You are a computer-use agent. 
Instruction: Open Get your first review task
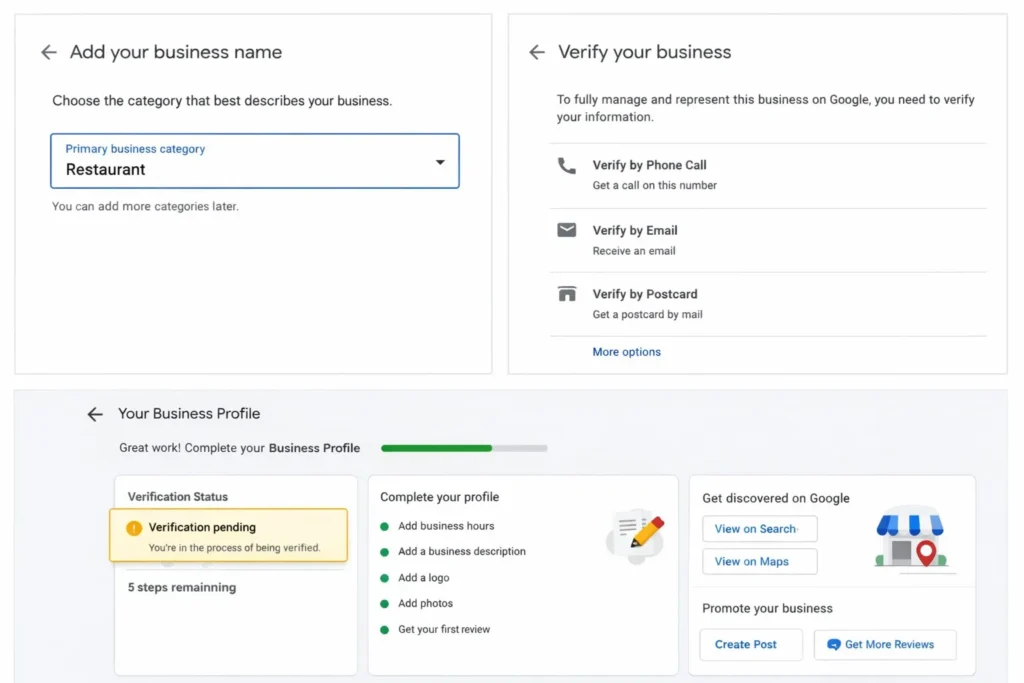444,630
